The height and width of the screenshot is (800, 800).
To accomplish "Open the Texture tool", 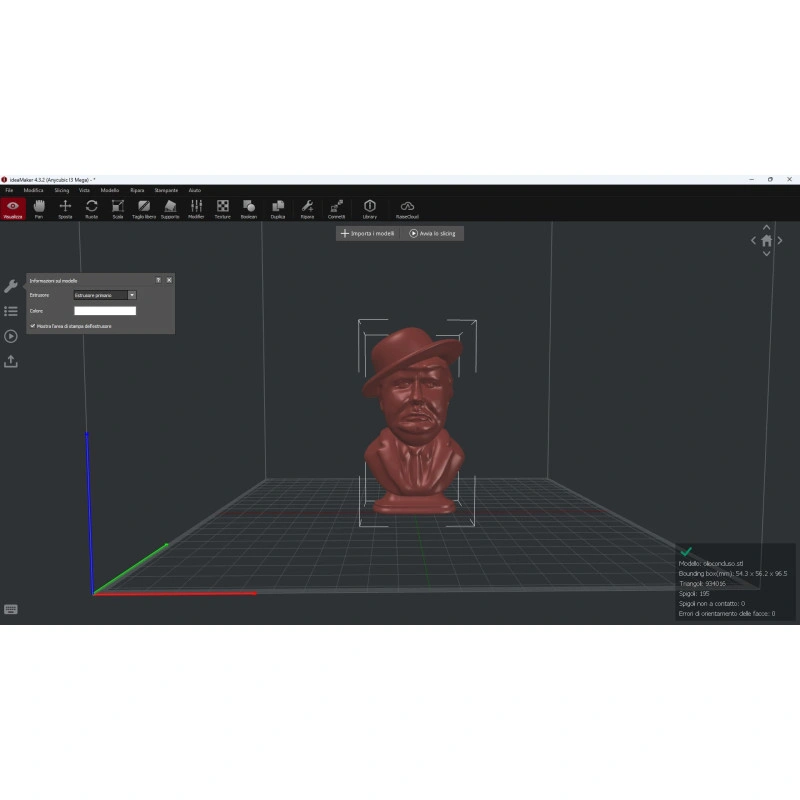I will 222,209.
